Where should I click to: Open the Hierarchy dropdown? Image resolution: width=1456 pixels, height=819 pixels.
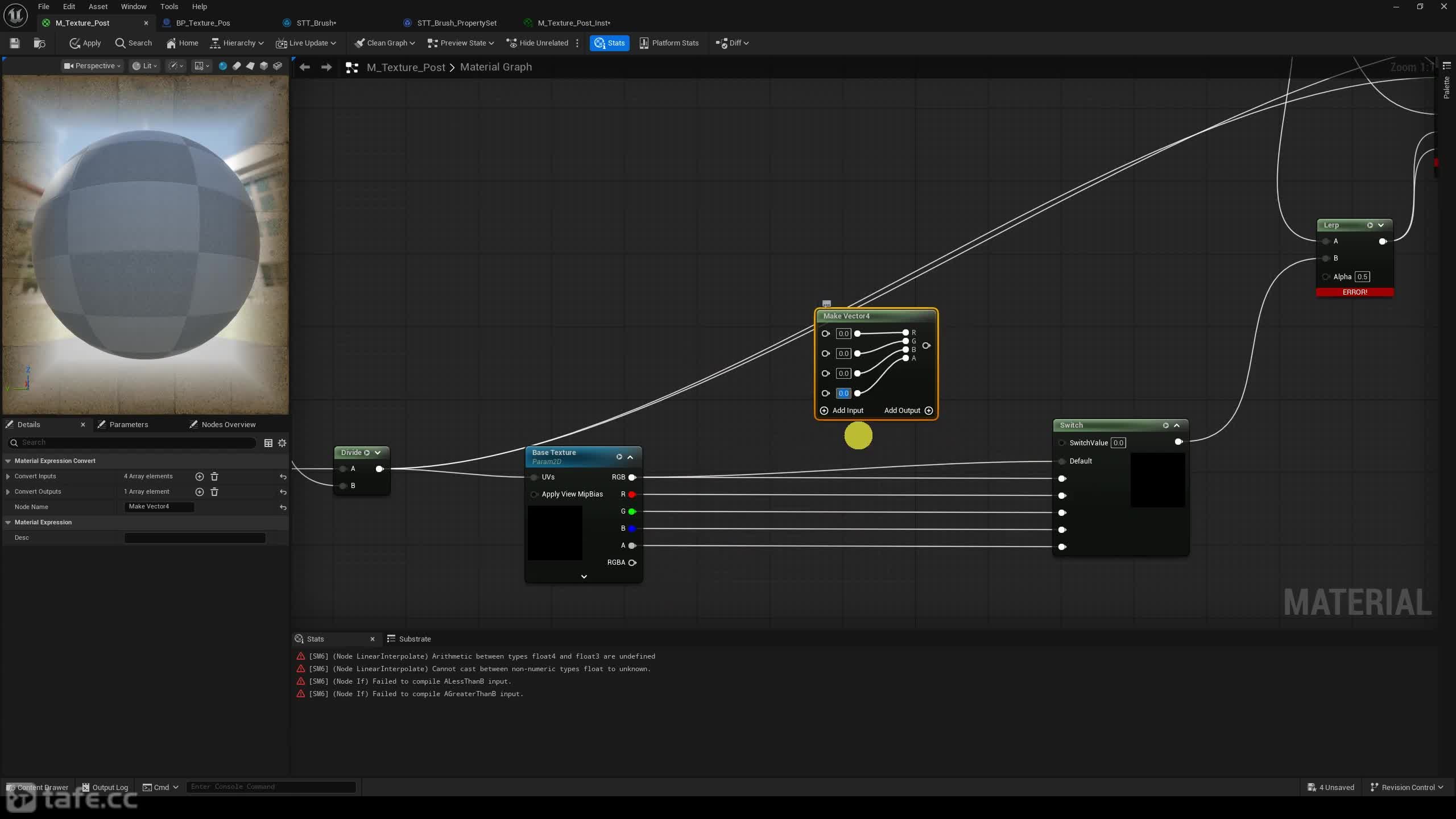tap(237, 43)
